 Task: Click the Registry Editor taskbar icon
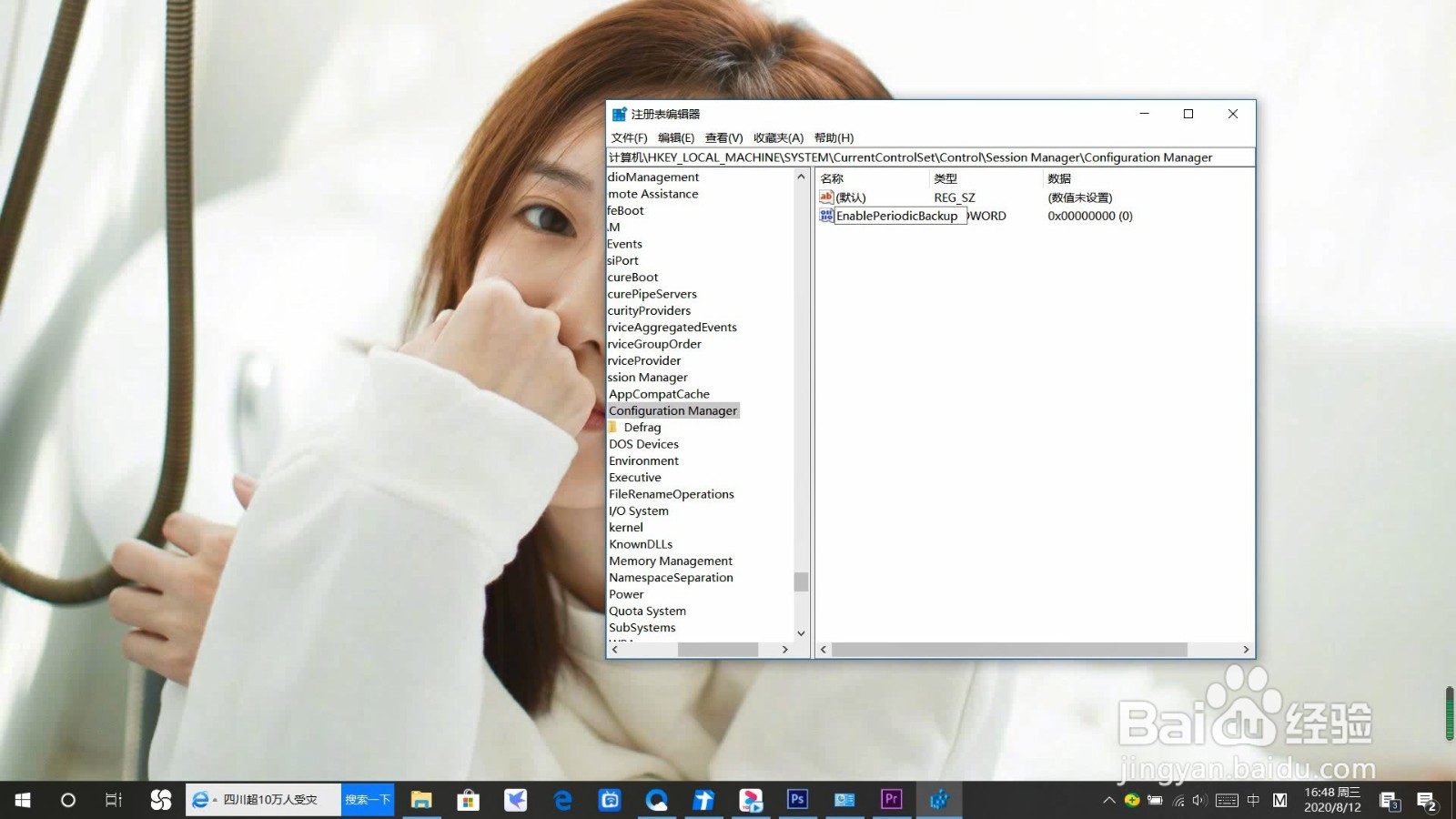[939, 800]
